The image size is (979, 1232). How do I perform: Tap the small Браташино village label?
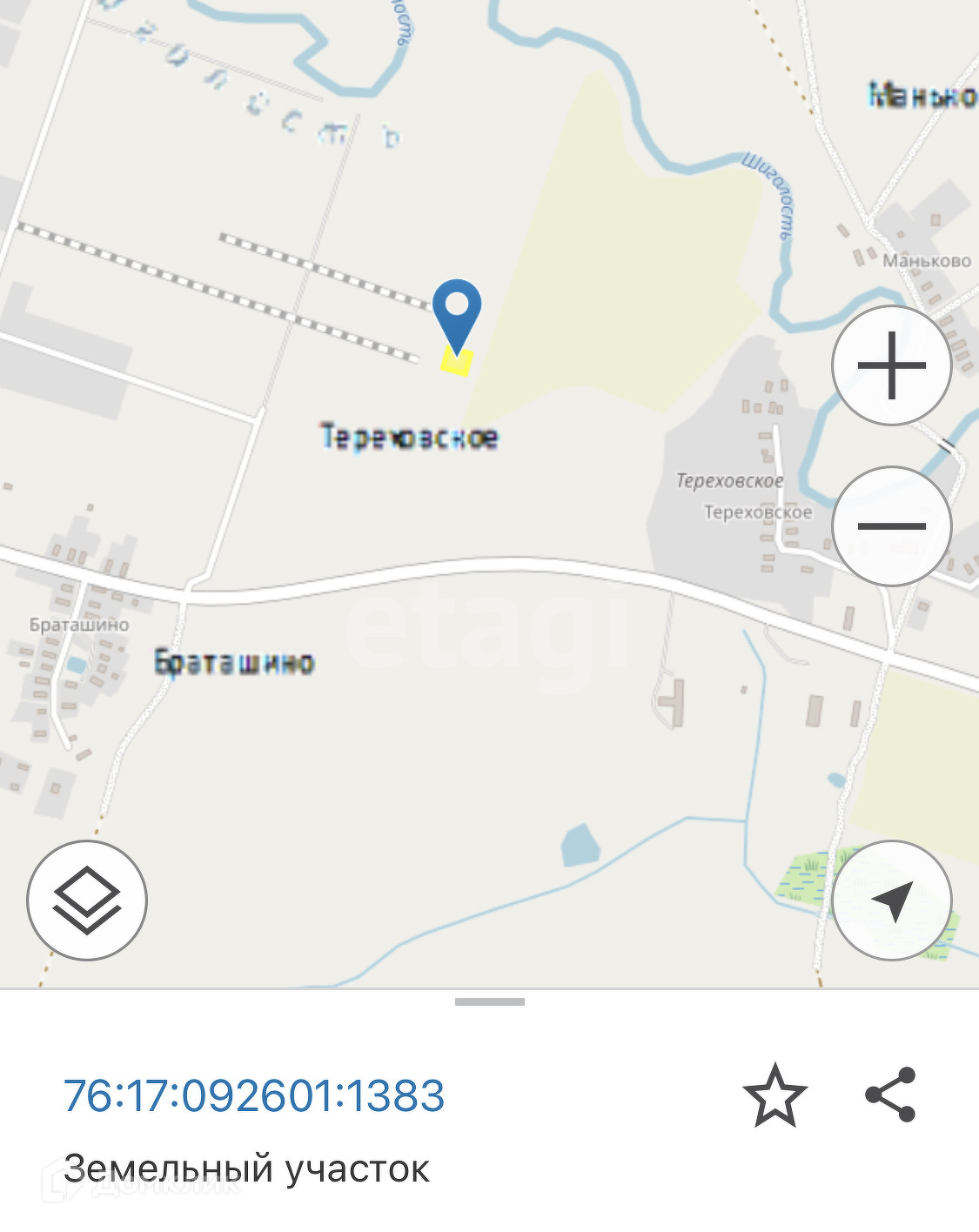point(79,625)
